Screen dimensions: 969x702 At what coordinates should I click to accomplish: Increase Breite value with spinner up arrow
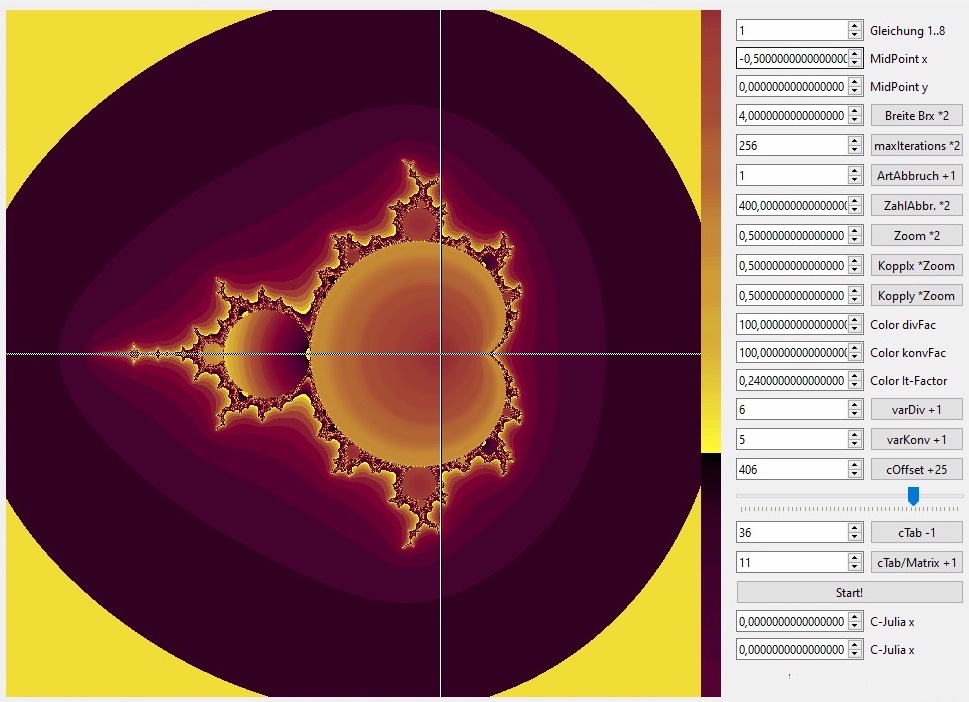coord(855,111)
